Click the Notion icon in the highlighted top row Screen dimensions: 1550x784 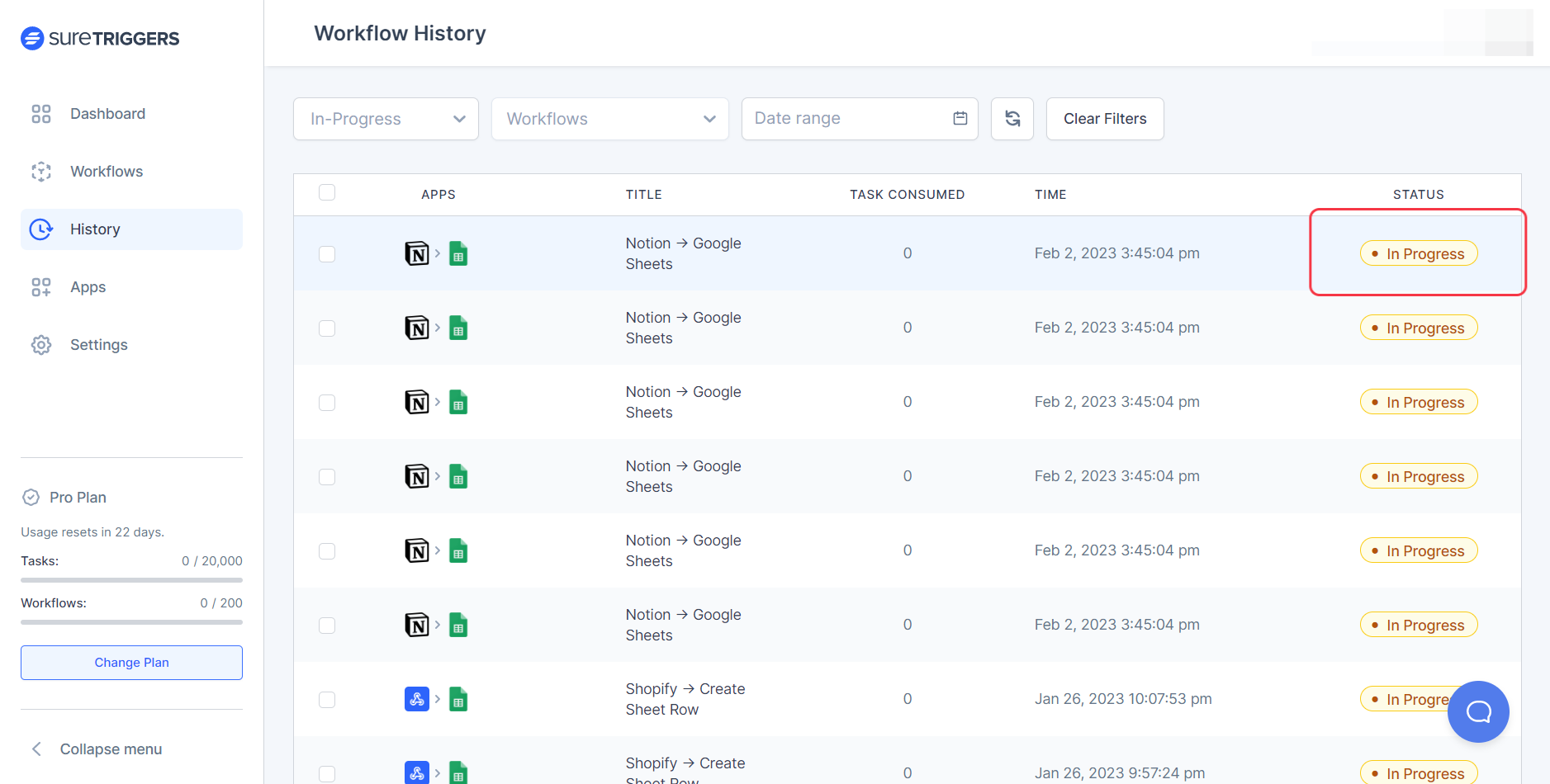[417, 253]
